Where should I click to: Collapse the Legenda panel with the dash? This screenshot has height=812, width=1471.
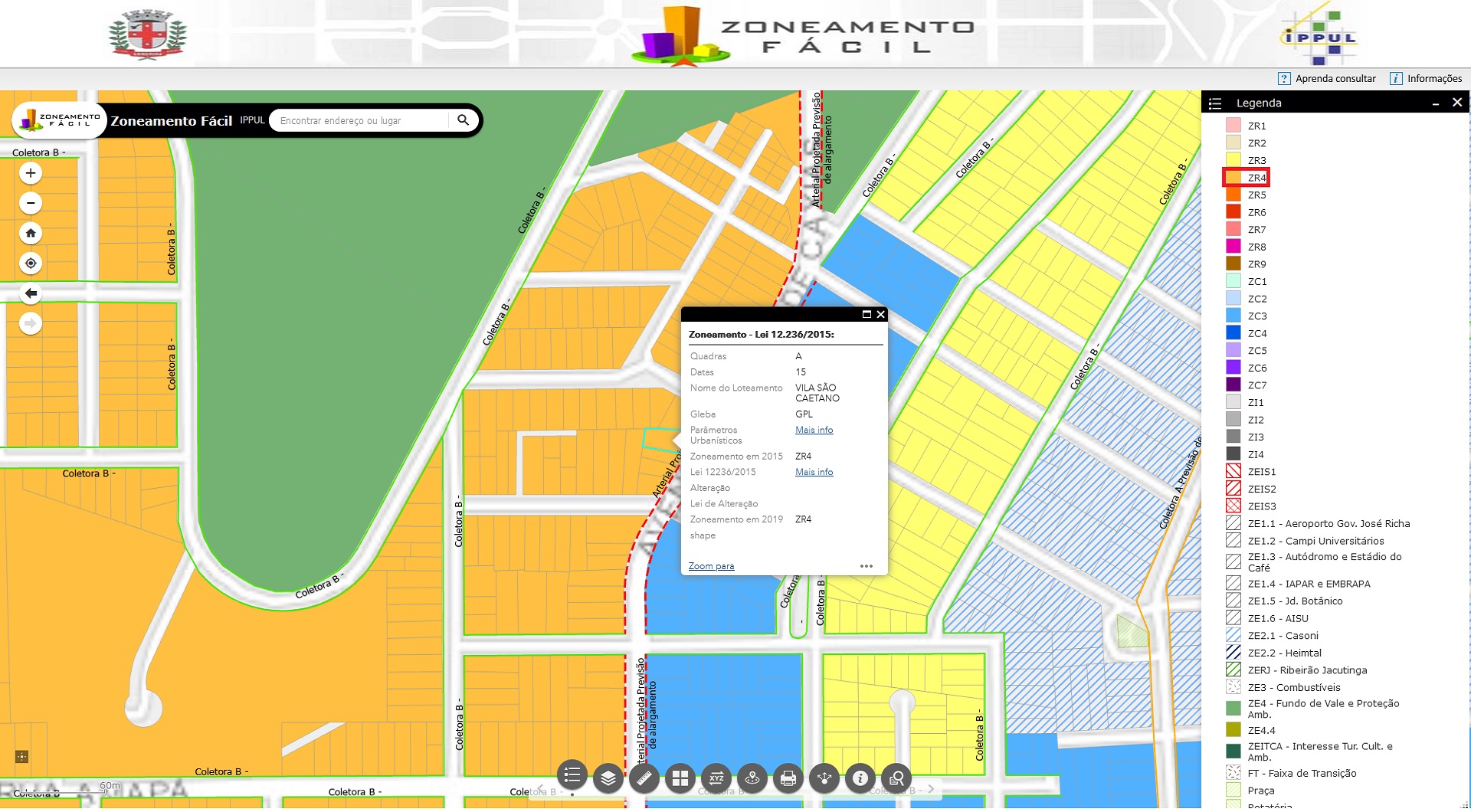click(1436, 103)
